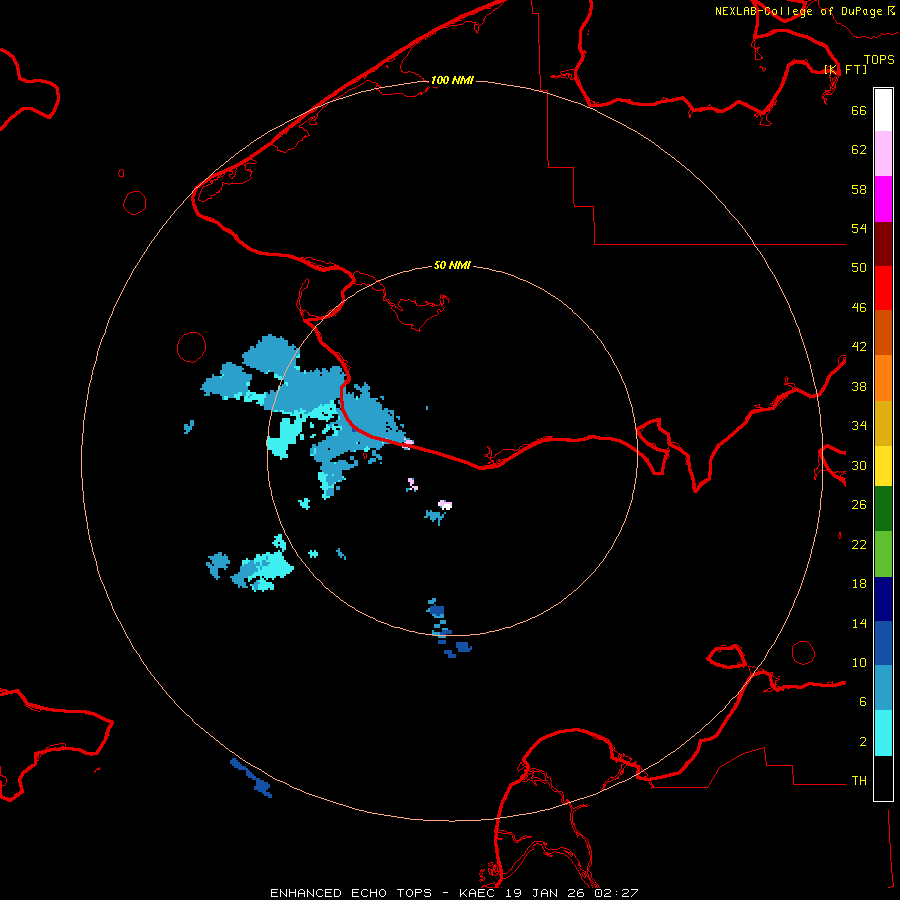Screen dimensions: 900x900
Task: Click the navy legend band near 18
Action: (x=883, y=599)
